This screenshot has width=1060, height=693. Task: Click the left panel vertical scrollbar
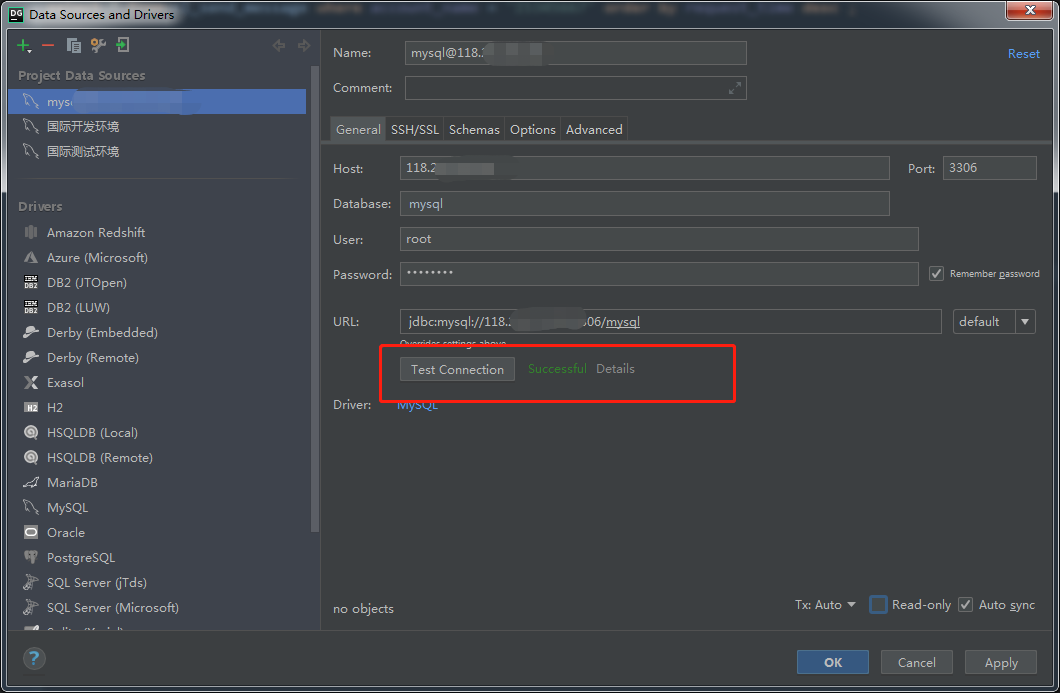coord(314,297)
